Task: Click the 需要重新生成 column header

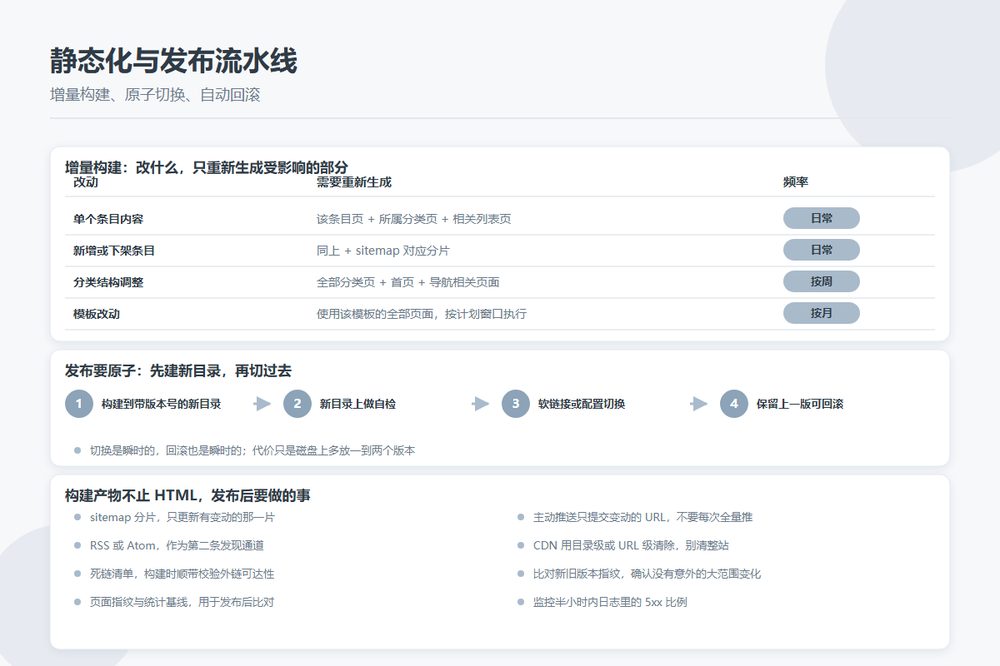Action: (354, 182)
